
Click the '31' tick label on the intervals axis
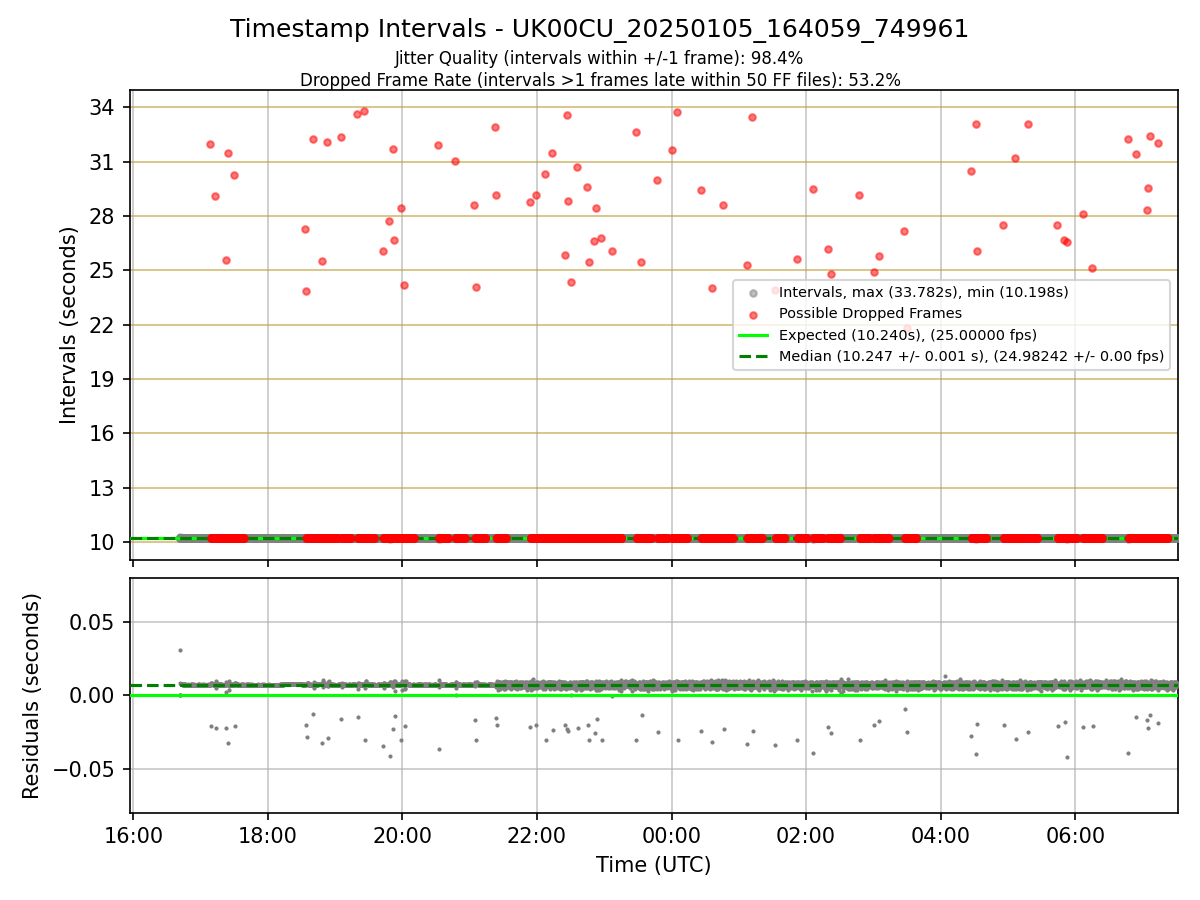click(x=103, y=162)
